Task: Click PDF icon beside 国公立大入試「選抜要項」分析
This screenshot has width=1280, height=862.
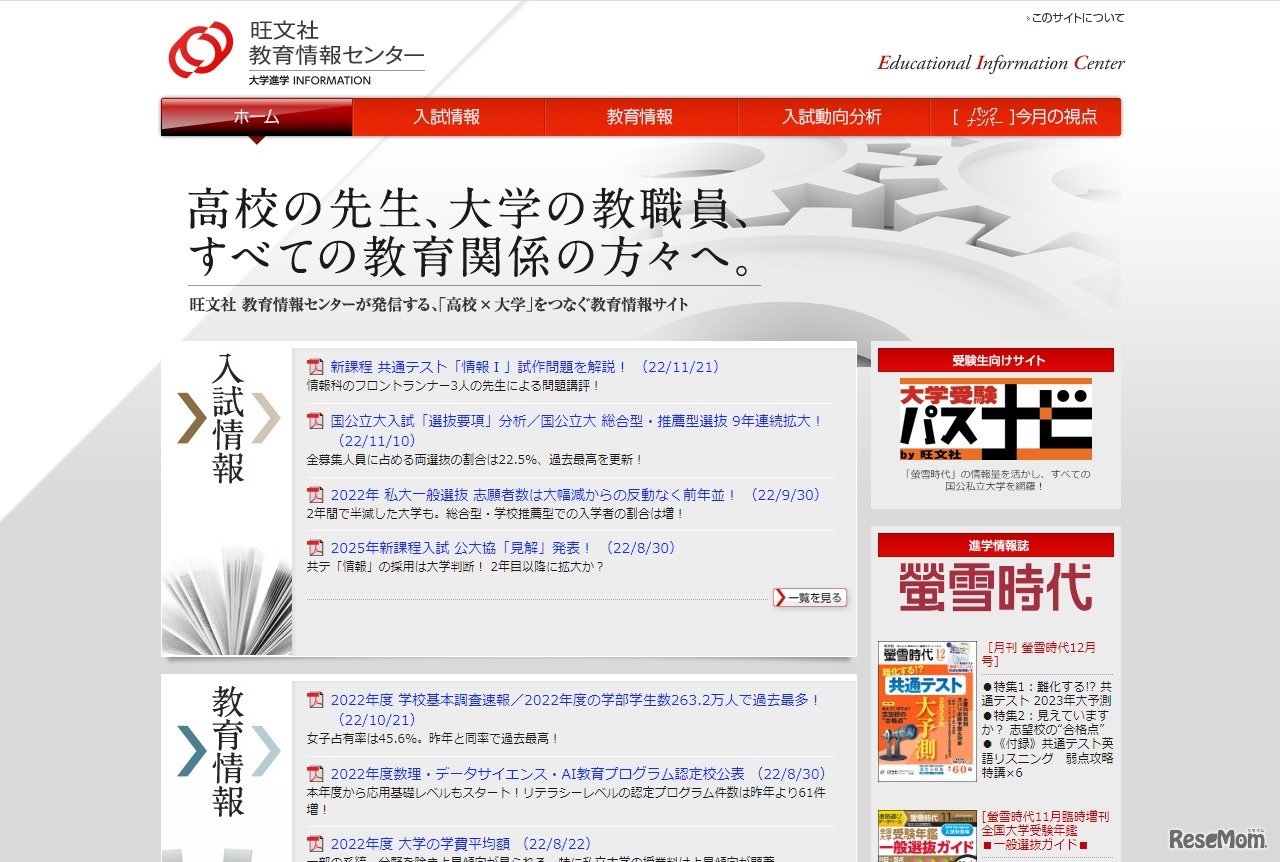Action: click(x=315, y=421)
